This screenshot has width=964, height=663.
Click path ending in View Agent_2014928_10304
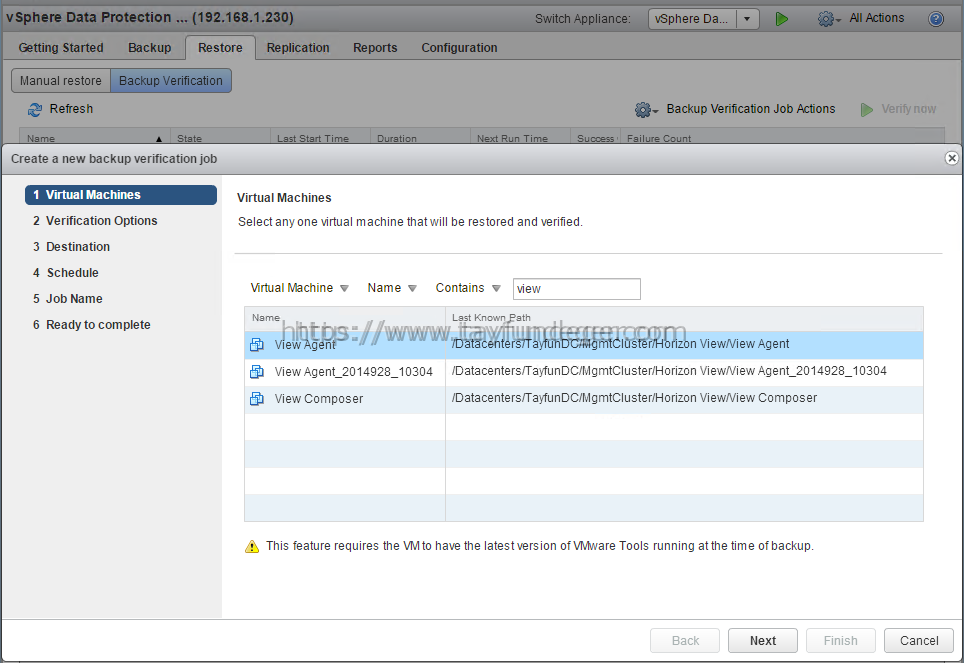(x=669, y=371)
